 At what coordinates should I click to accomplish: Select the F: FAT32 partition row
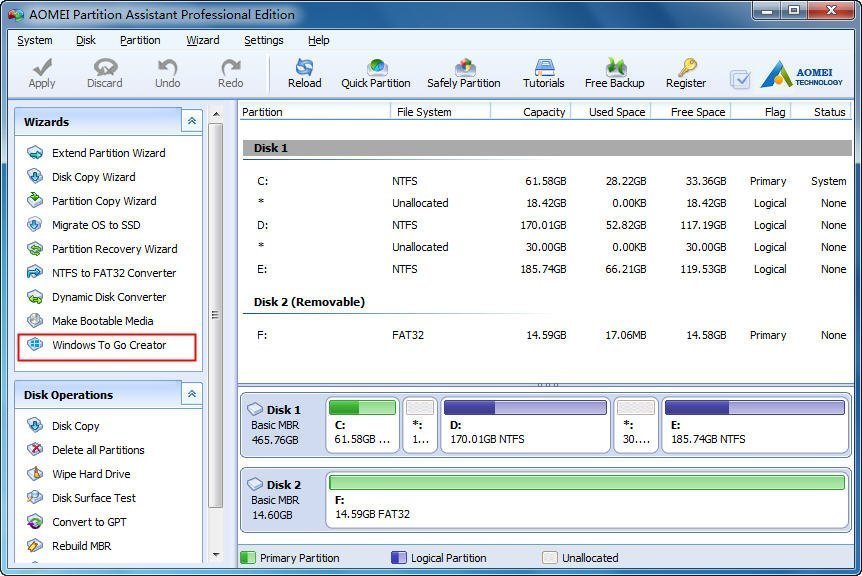[x=547, y=335]
